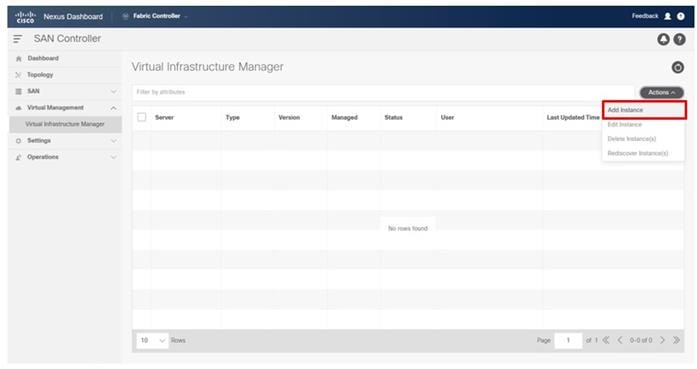This screenshot has height=369, width=697.
Task: Select Add Instance from Actions menu
Action: pos(643,110)
